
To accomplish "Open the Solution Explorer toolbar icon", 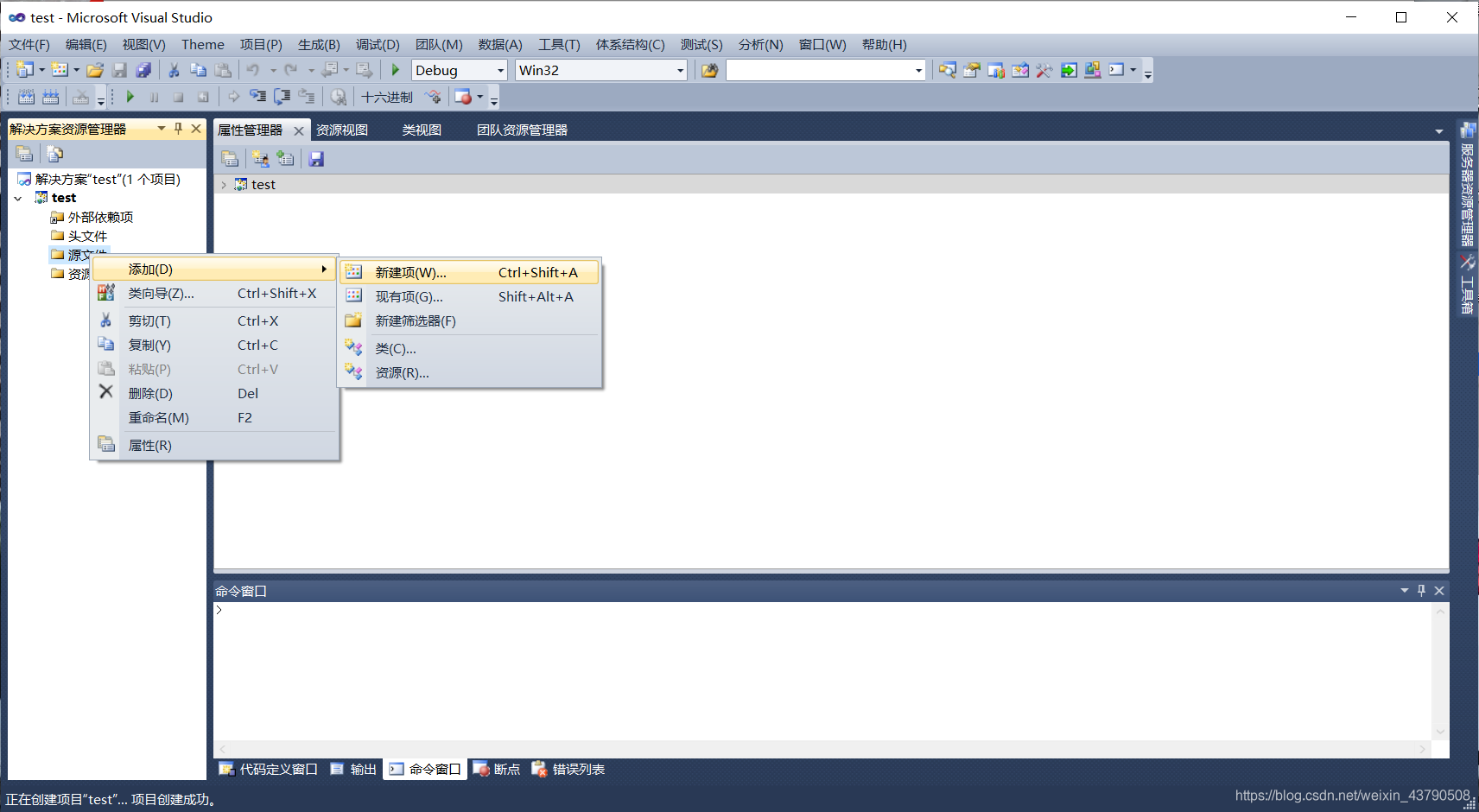I will coord(948,70).
